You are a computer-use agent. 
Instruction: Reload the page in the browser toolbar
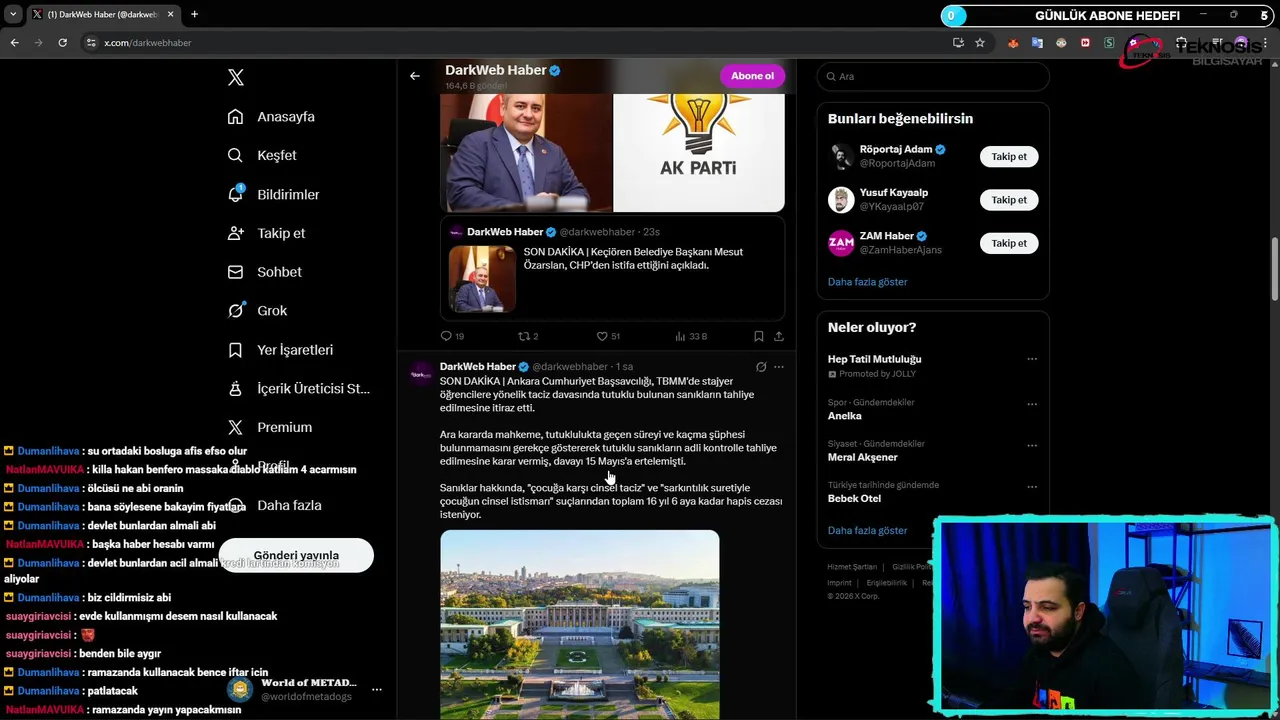(62, 43)
